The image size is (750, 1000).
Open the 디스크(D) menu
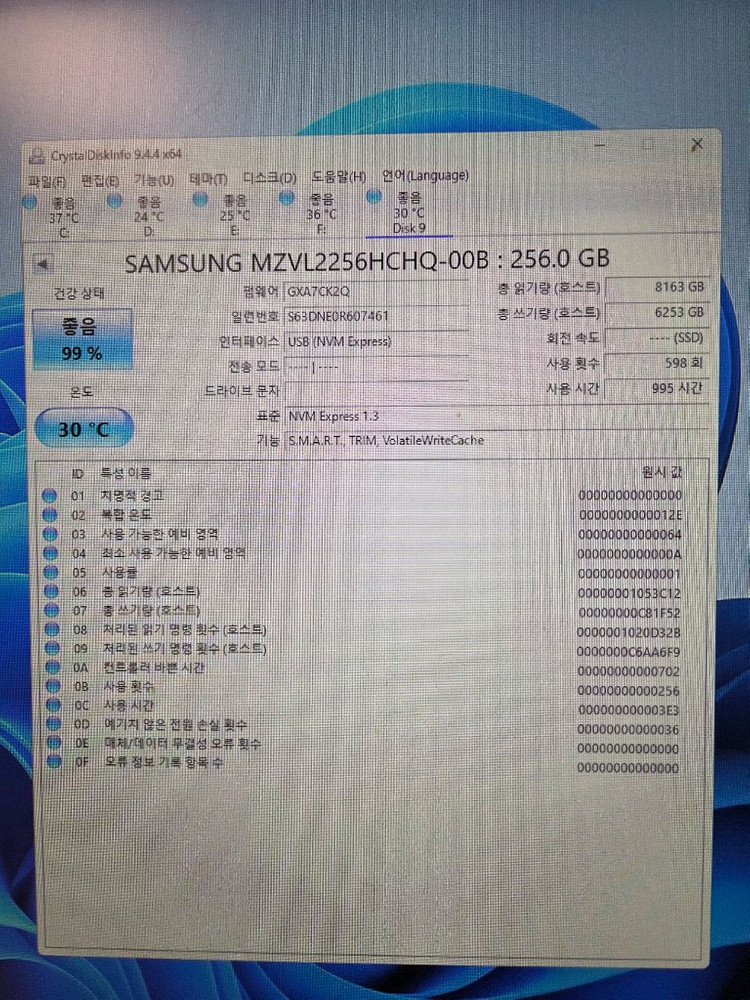point(270,178)
